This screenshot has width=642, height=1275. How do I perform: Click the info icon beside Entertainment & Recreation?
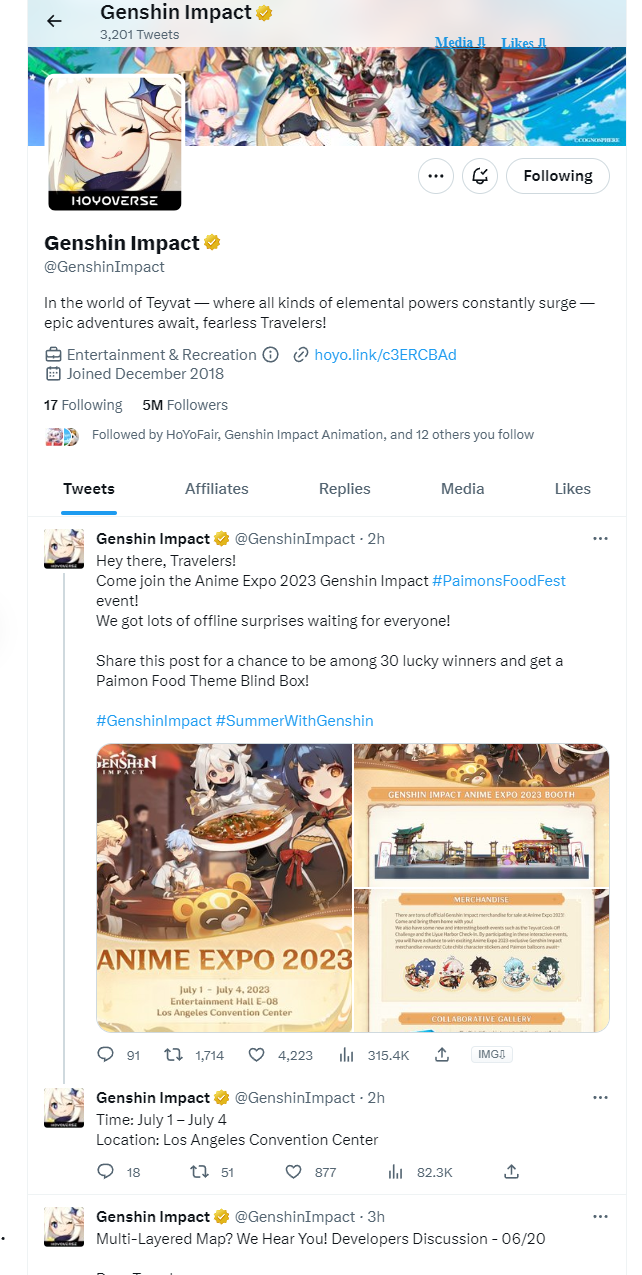[x=270, y=355]
